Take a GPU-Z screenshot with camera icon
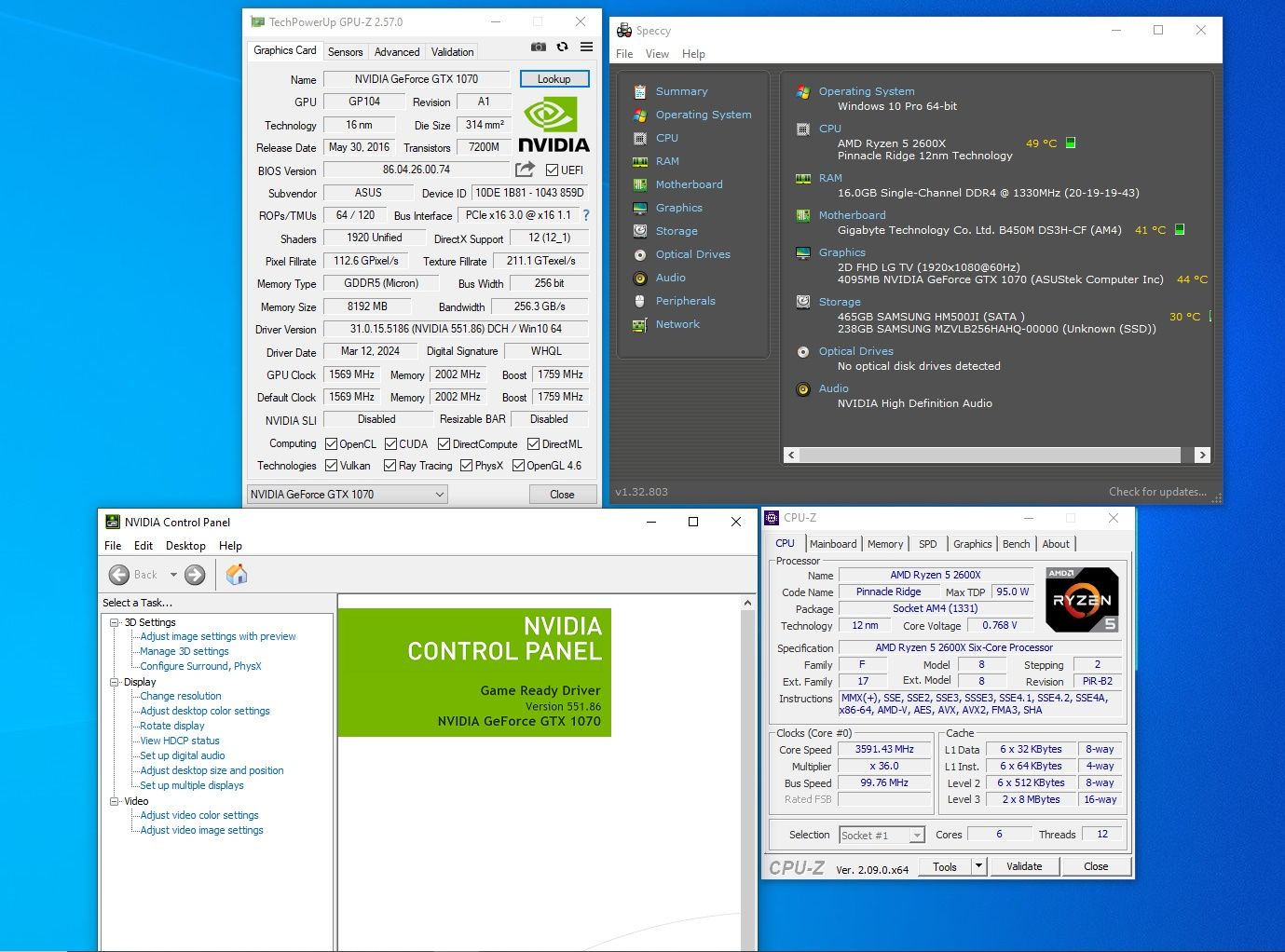The image size is (1285, 952). click(538, 47)
